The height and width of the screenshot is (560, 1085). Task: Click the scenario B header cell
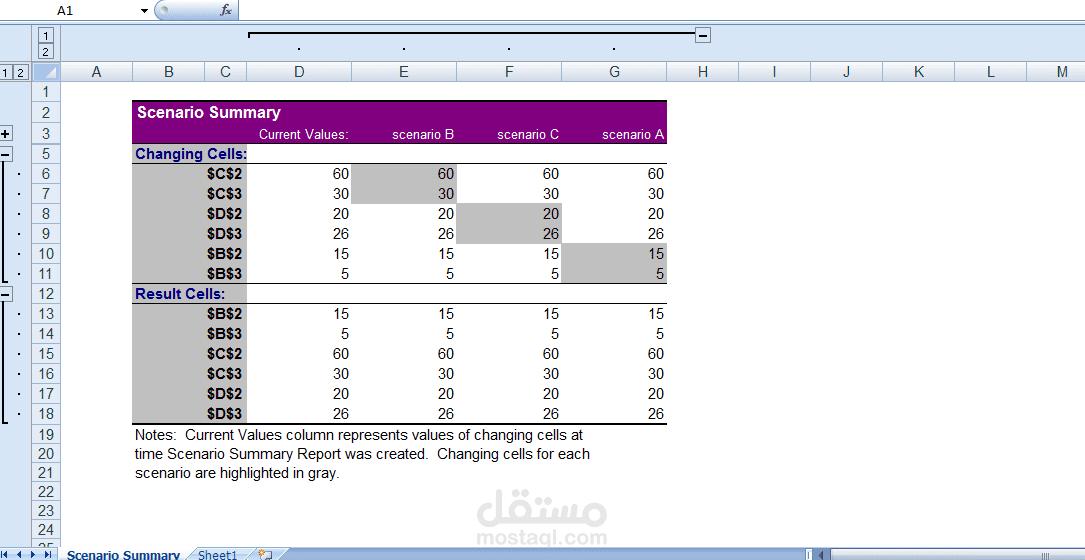point(404,134)
